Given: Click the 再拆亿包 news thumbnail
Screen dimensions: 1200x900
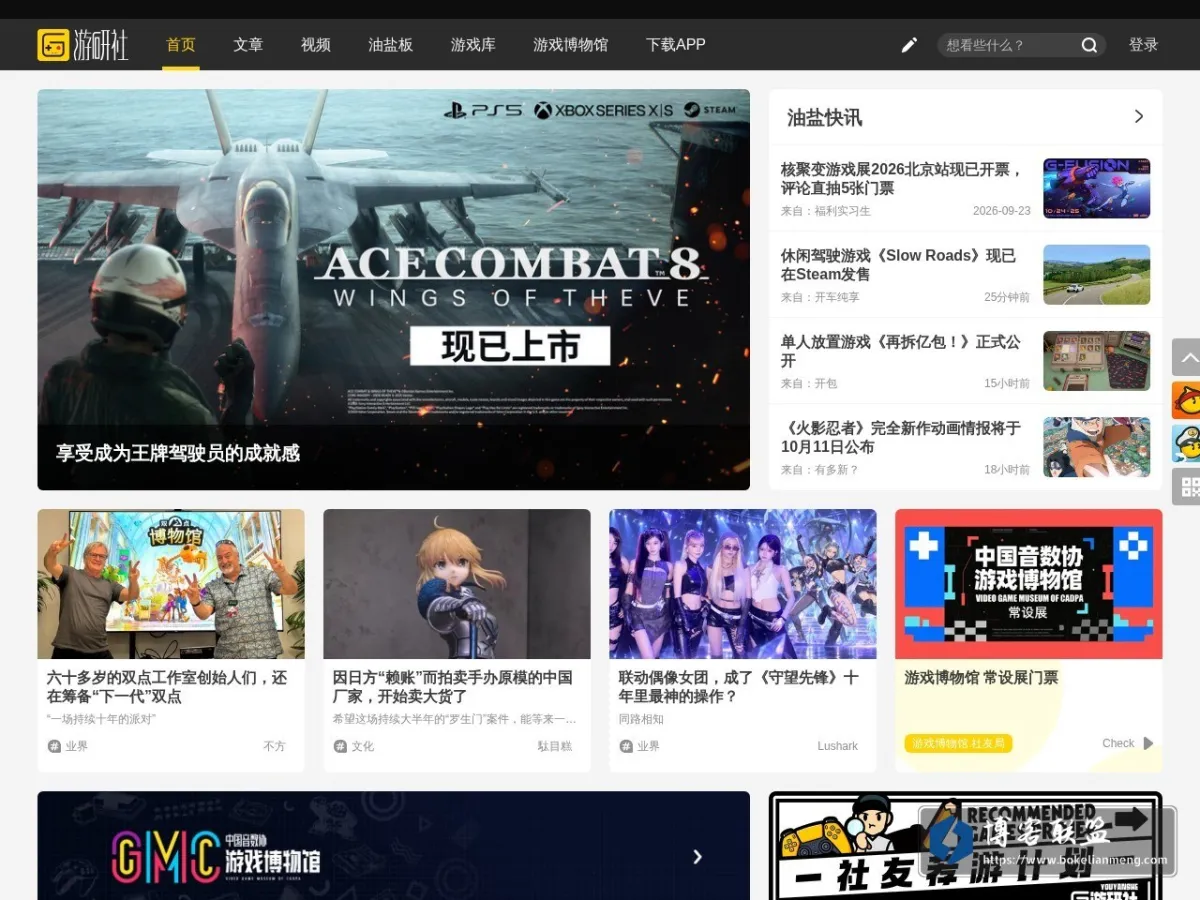Looking at the screenshot, I should [1096, 361].
